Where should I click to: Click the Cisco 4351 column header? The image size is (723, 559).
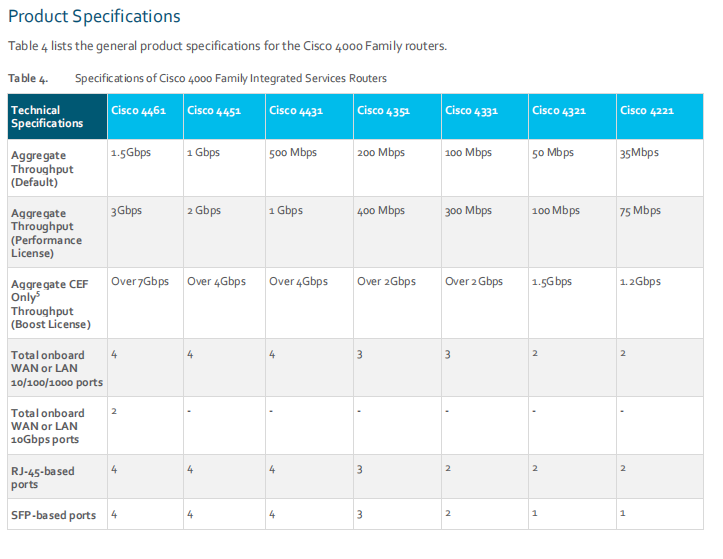tap(383, 110)
